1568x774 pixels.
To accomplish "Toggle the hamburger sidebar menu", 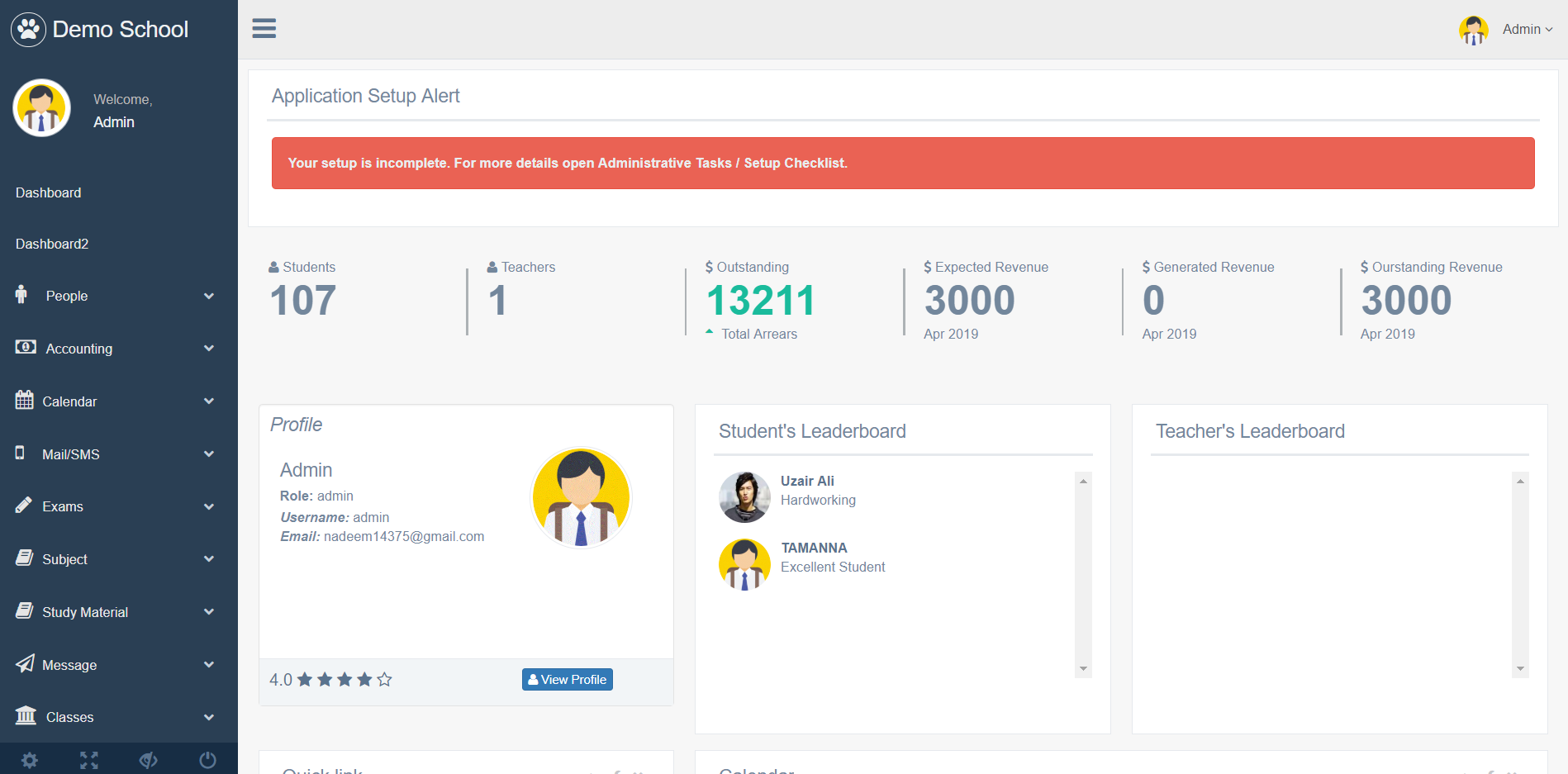I will tap(264, 28).
